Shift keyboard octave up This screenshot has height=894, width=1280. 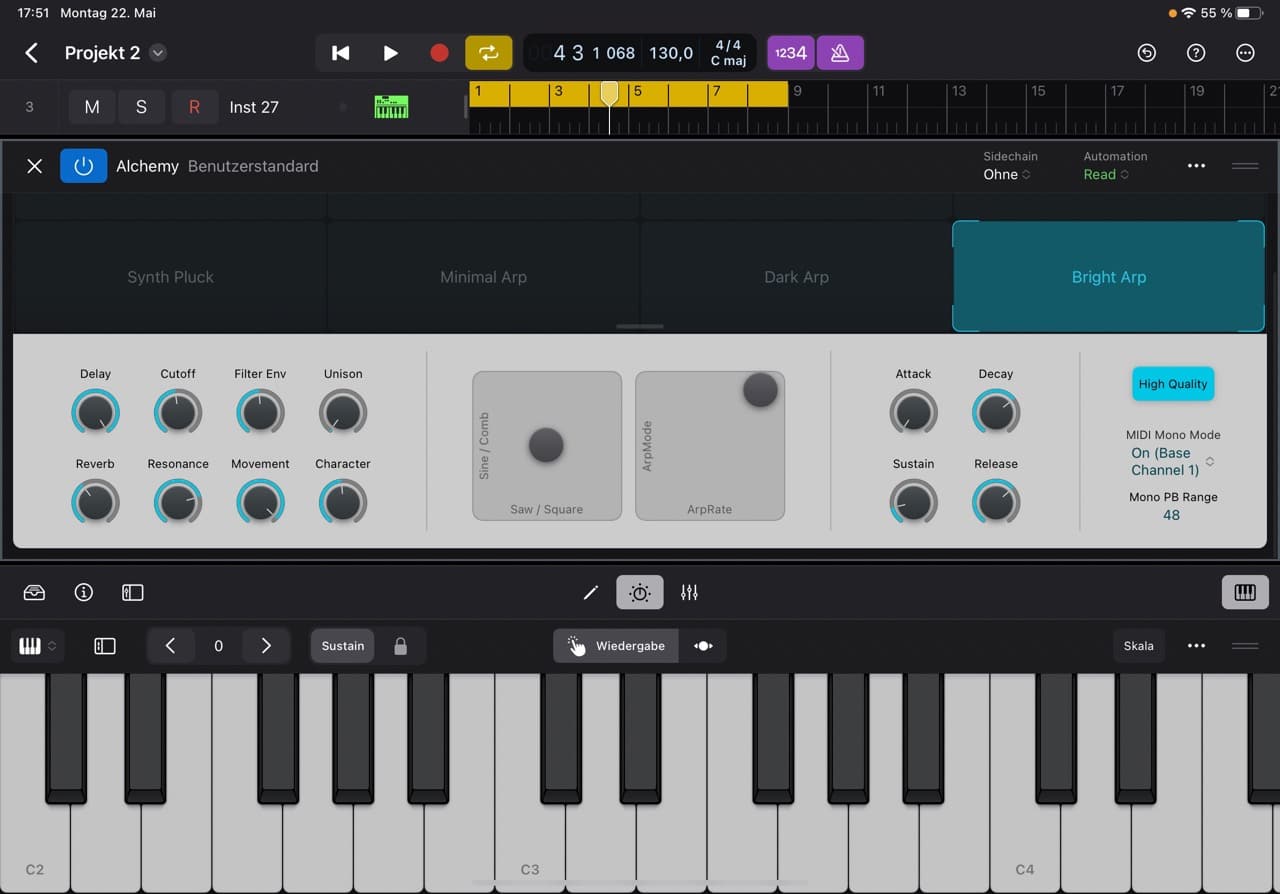point(266,646)
